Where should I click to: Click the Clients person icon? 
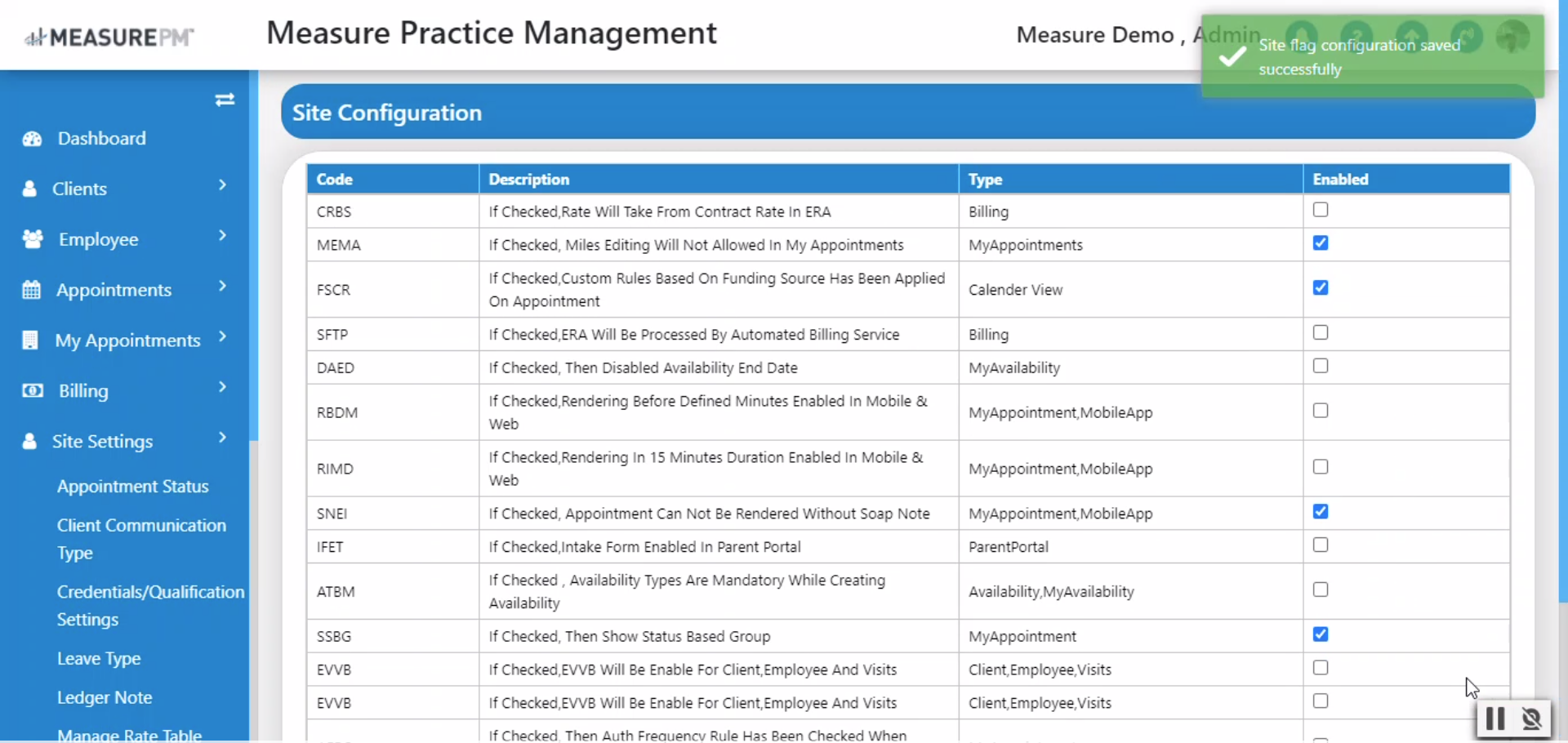click(29, 189)
